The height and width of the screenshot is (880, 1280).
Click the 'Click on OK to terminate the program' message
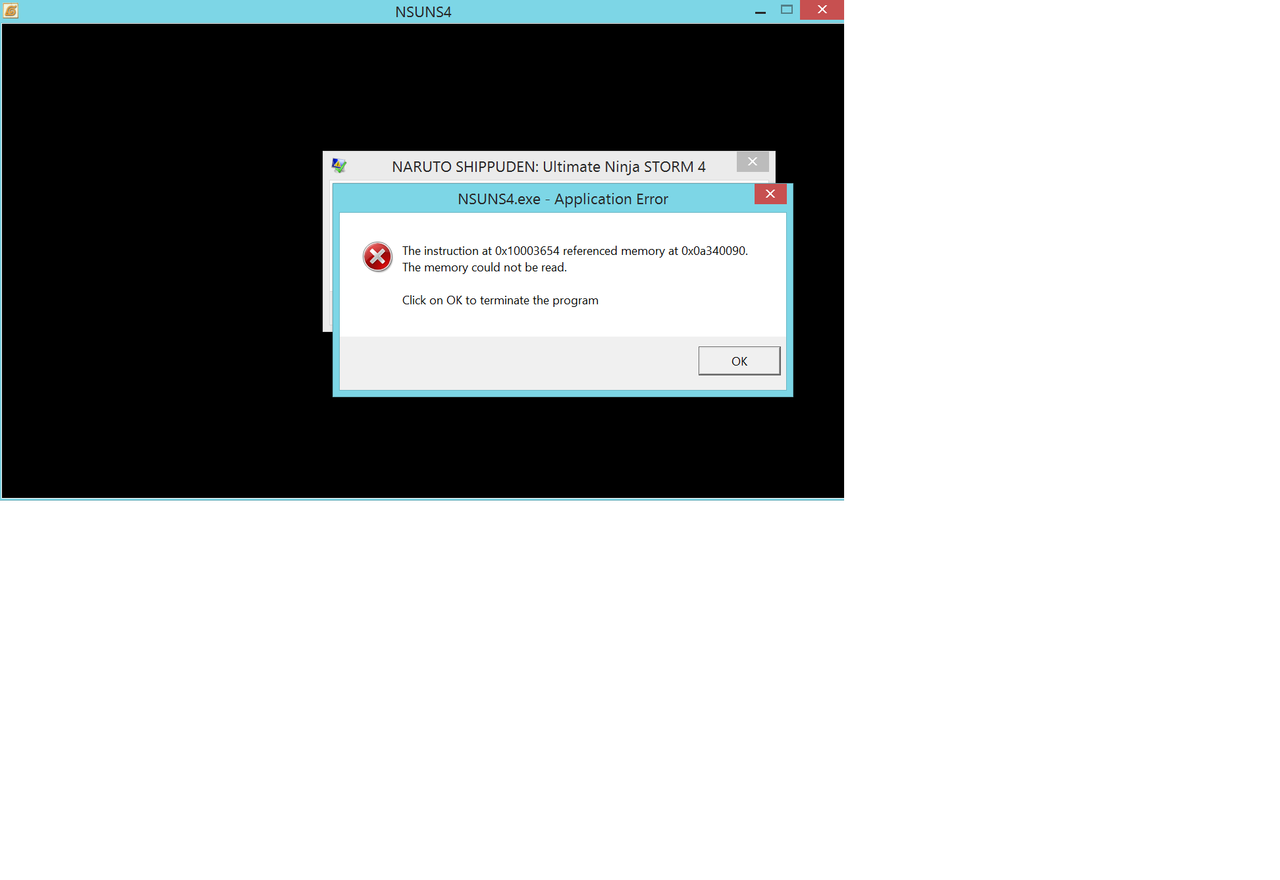[x=500, y=300]
